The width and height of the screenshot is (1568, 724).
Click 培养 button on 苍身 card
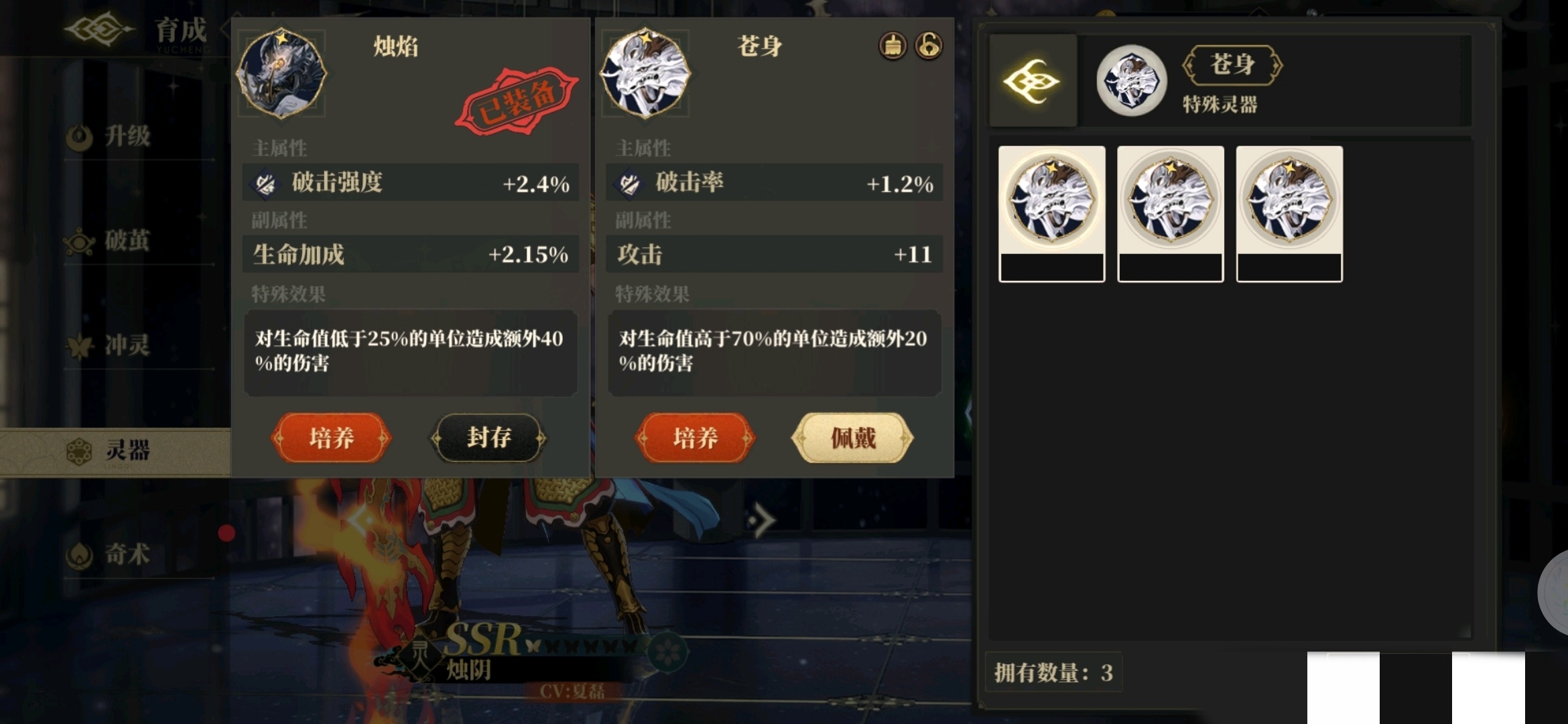695,438
